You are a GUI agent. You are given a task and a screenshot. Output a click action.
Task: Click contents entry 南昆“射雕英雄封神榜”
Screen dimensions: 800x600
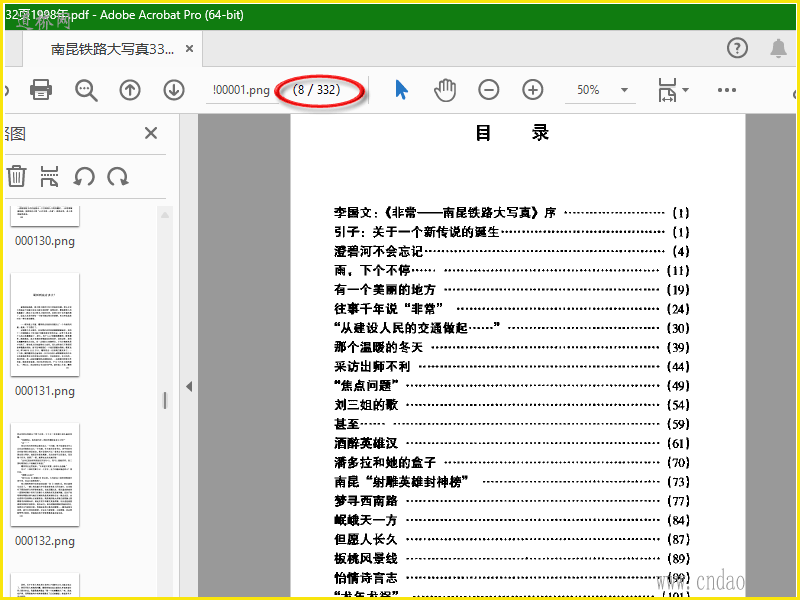[401, 482]
